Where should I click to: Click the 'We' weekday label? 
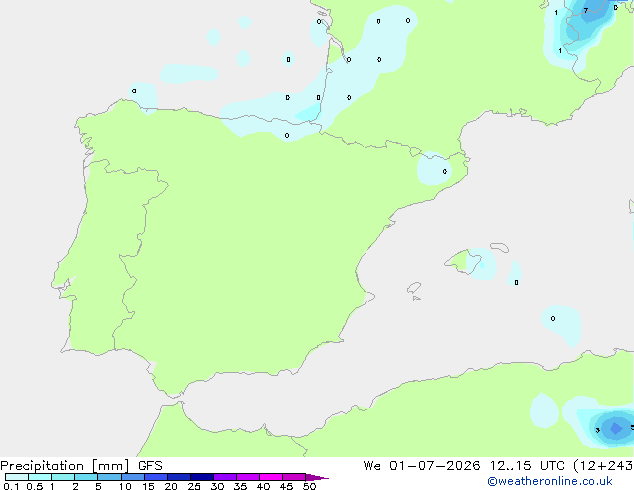point(372,466)
